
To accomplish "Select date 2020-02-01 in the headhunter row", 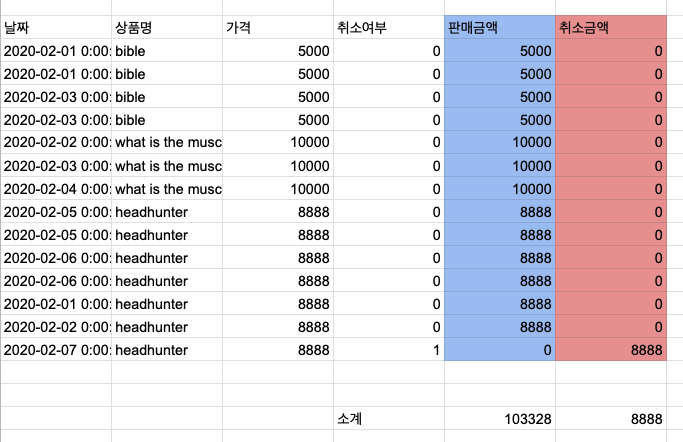I will [x=56, y=304].
